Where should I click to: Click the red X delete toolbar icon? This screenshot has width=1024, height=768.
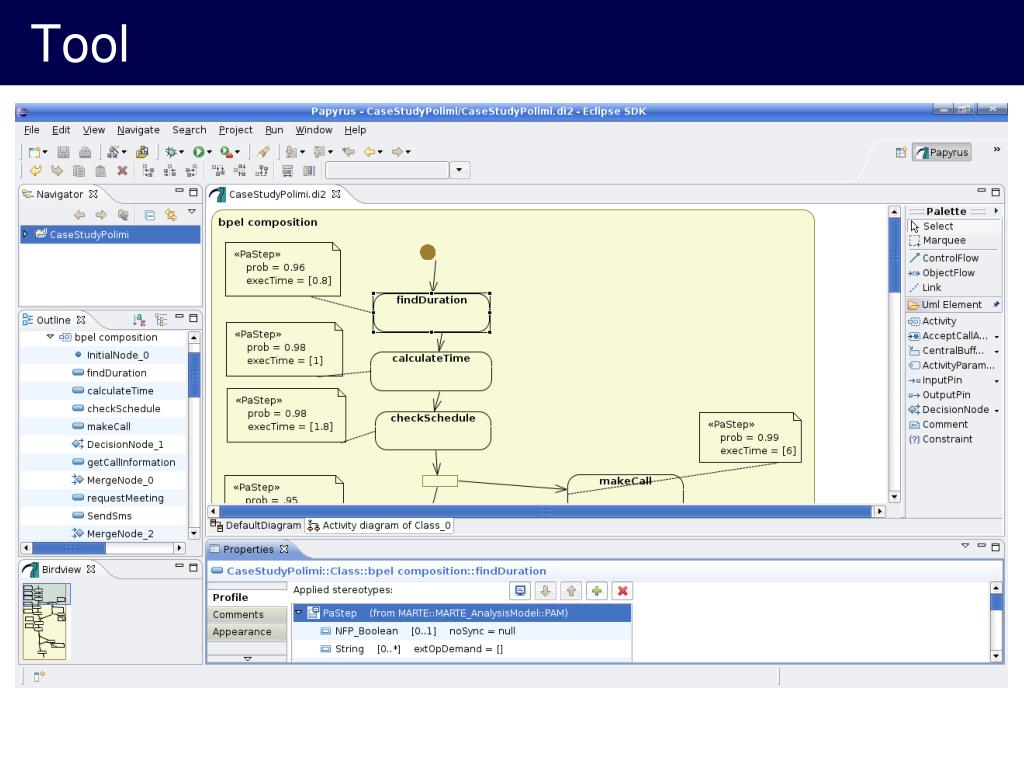[x=122, y=170]
